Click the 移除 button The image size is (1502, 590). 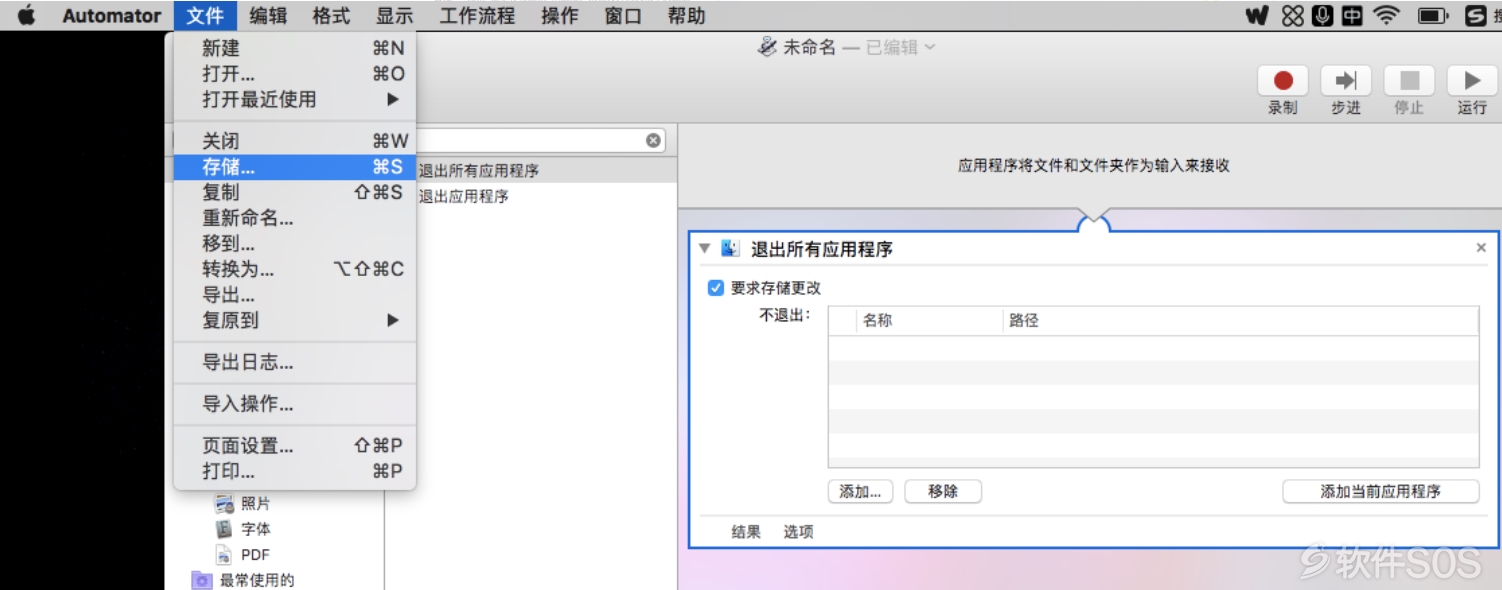[x=943, y=491]
